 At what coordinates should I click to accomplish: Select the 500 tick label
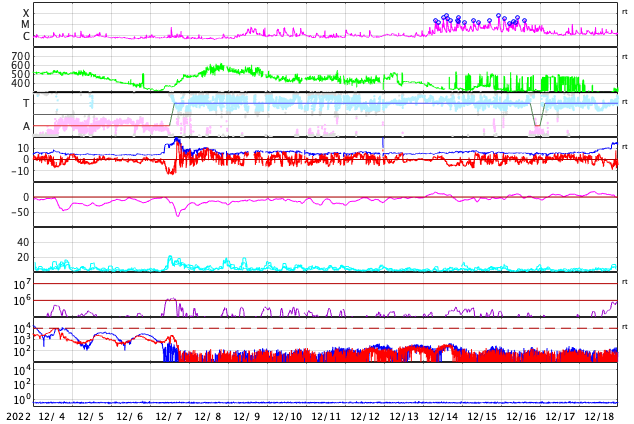21,74
